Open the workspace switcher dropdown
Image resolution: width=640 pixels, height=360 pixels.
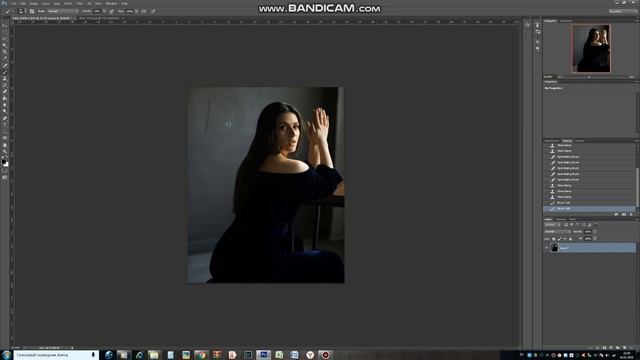tap(622, 11)
